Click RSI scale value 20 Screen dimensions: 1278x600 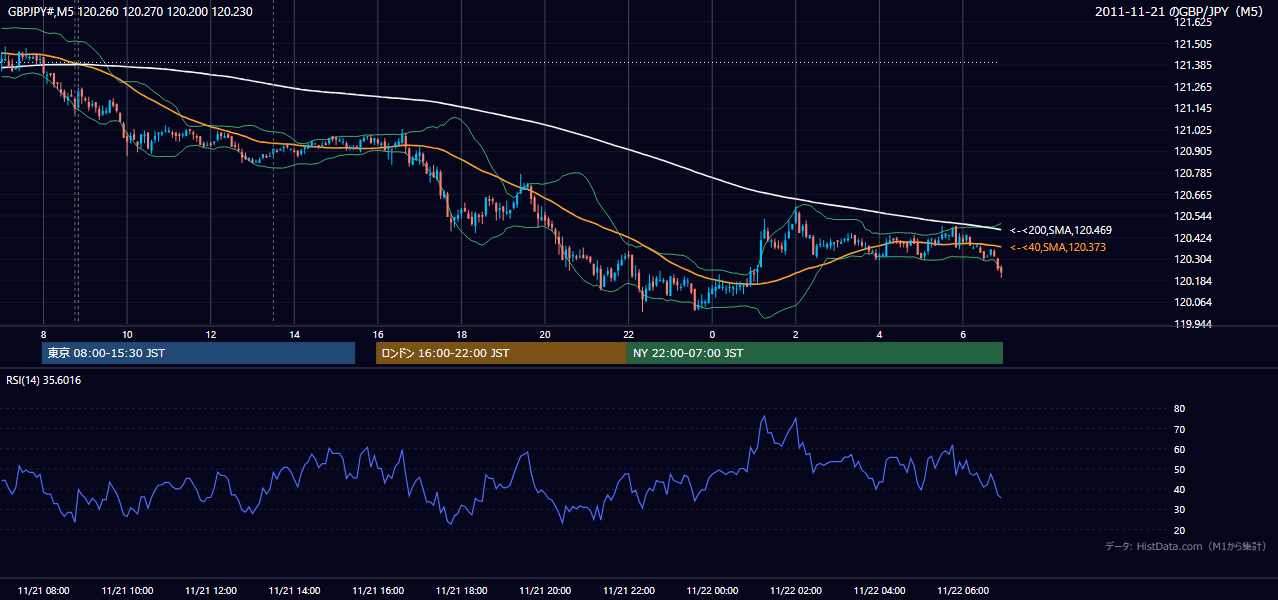(x=1180, y=530)
